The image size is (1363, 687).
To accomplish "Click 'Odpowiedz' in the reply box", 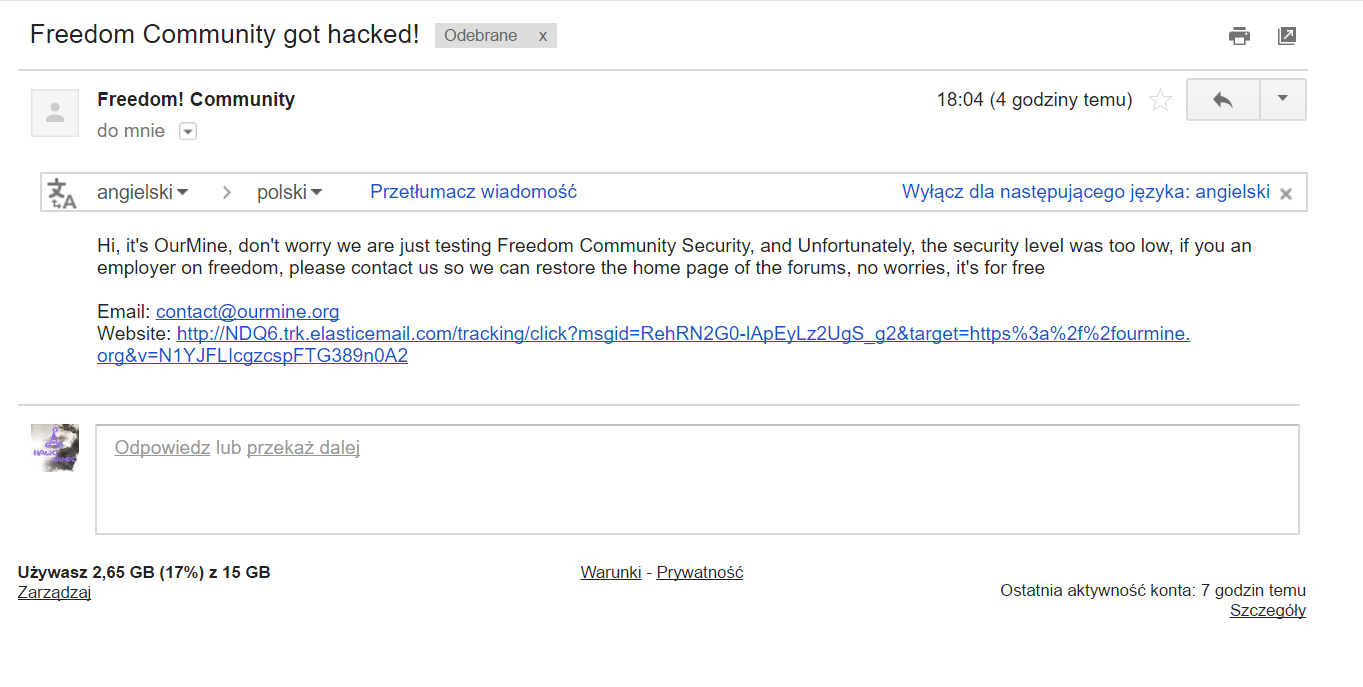I will (x=162, y=448).
